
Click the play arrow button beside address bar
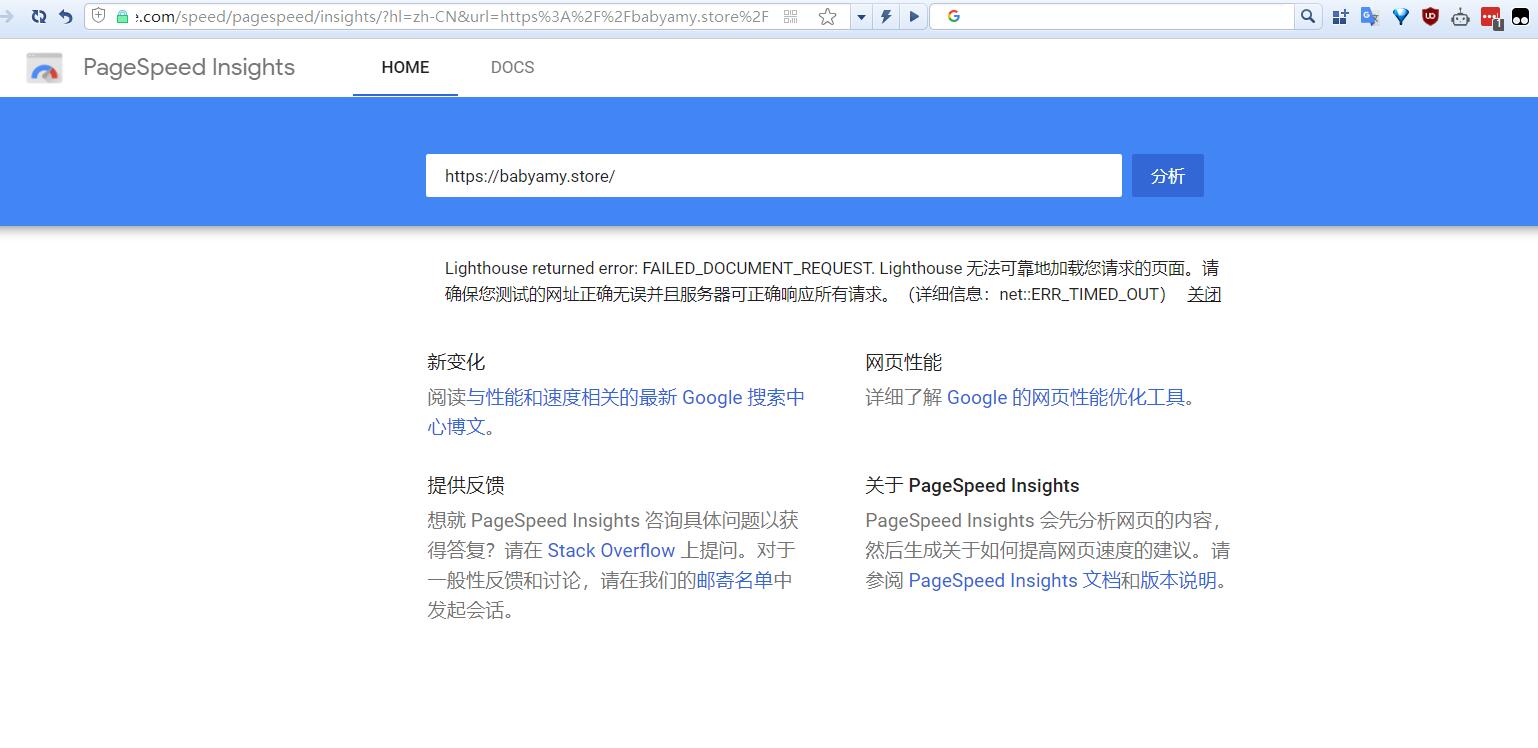[913, 17]
